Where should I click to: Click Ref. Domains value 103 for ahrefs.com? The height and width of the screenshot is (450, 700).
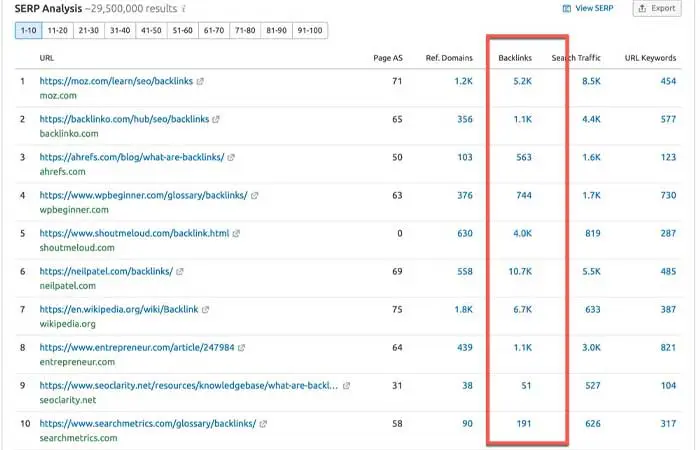point(465,157)
